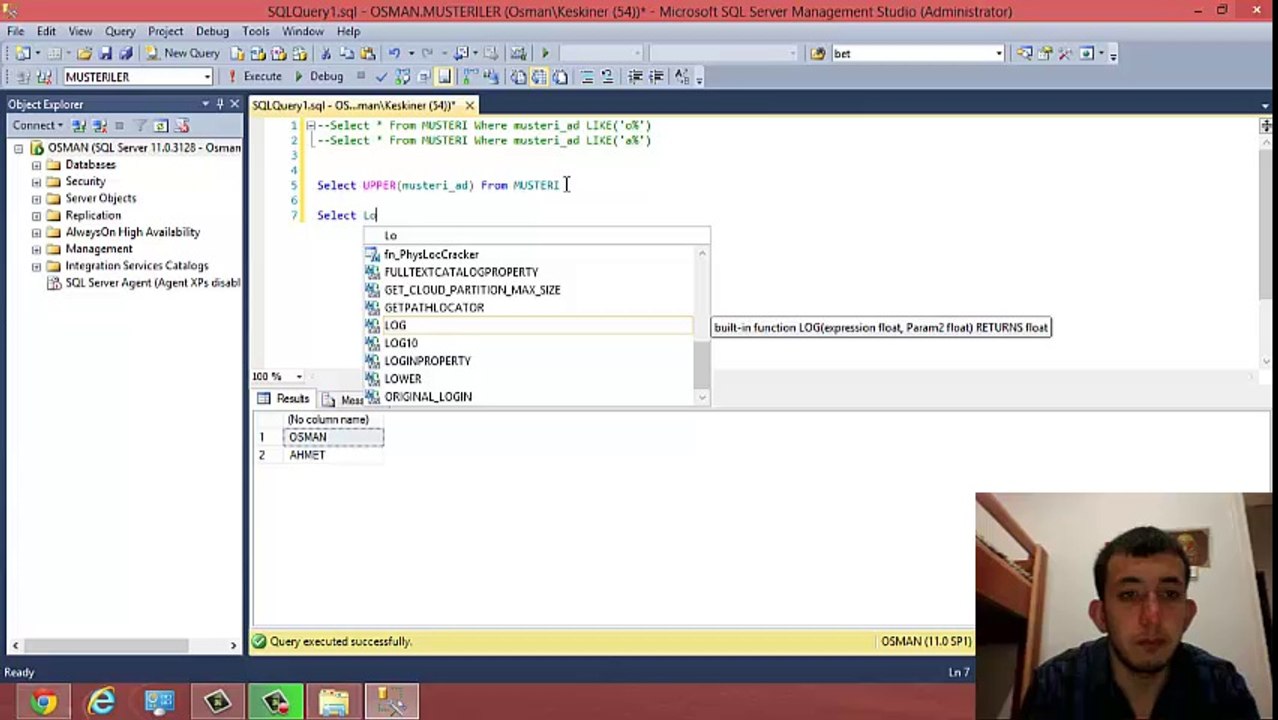Open the MUSTERILER database dropdown
Image resolution: width=1278 pixels, height=720 pixels.
pyautogui.click(x=207, y=77)
